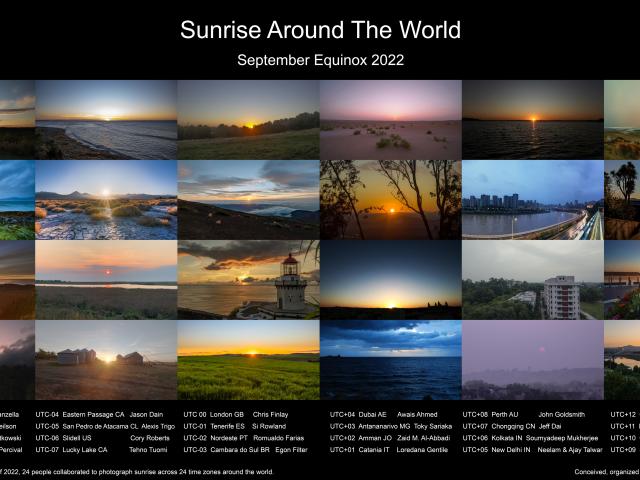Open the salt flats sunrise photo with mountains
640x480 pixels.
[x=106, y=200]
